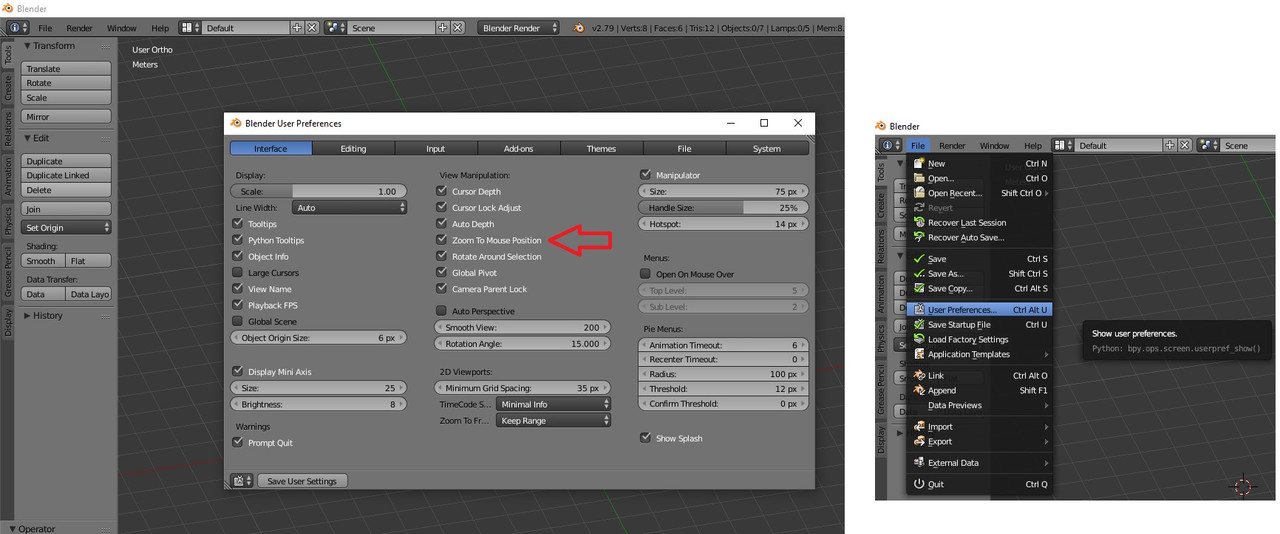The image size is (1280, 534).
Task: Add a new scene with the plus icon
Action: (x=443, y=28)
